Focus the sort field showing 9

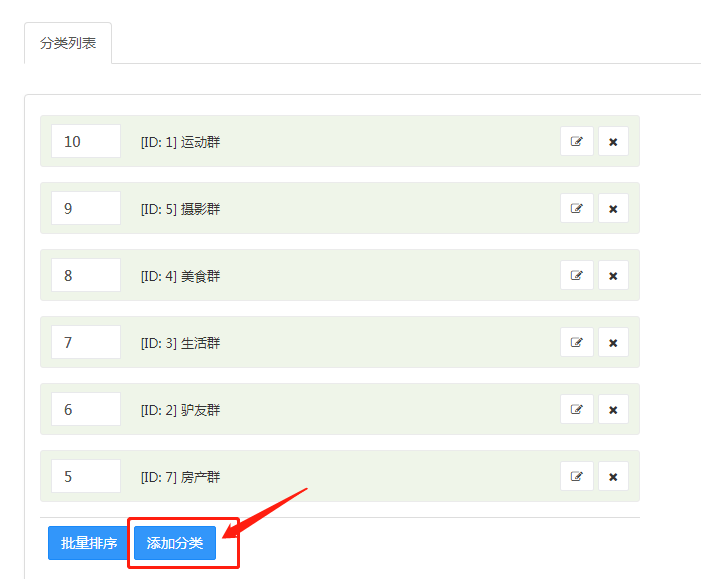[86, 208]
